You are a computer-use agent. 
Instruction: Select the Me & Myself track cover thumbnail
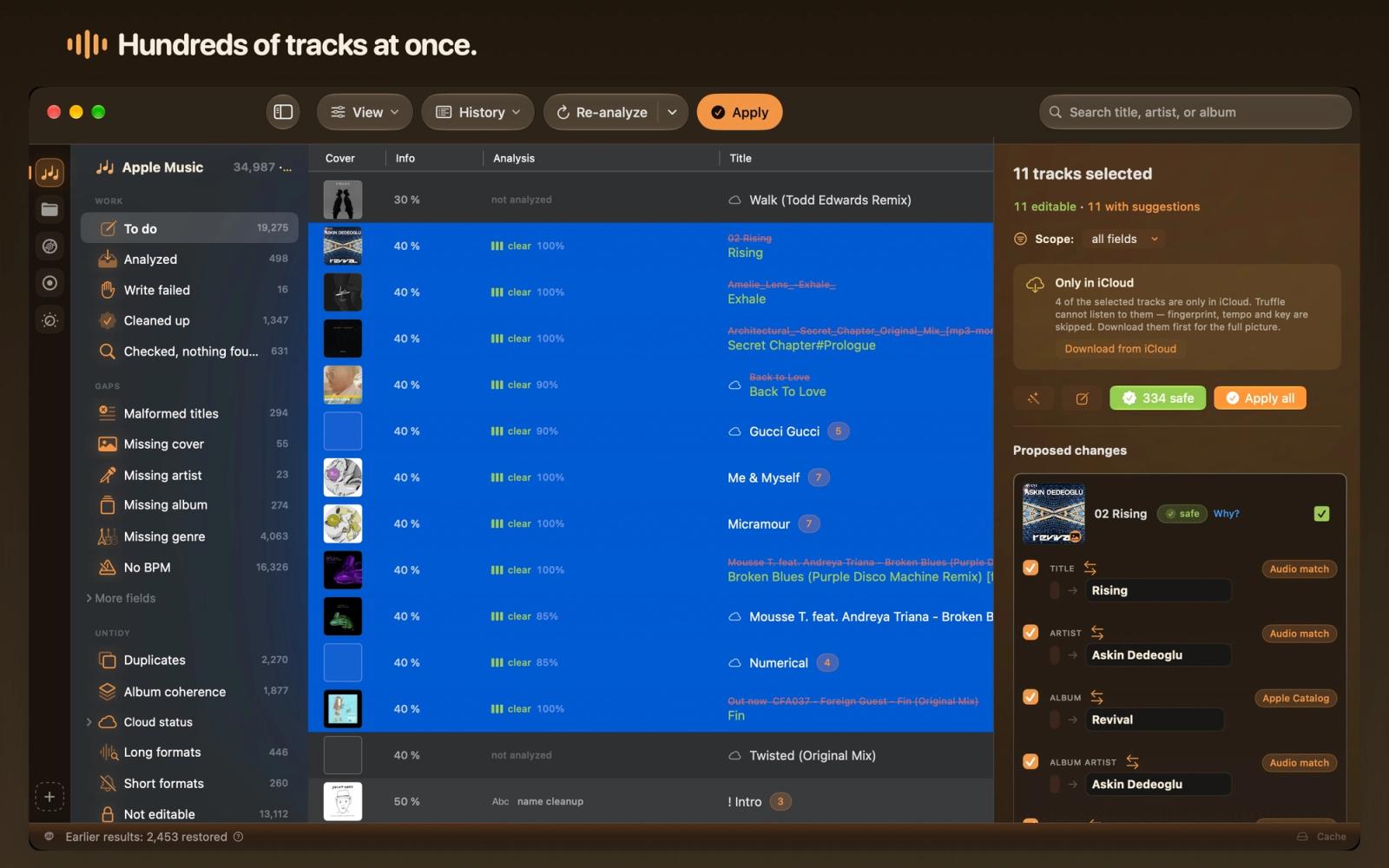(343, 477)
